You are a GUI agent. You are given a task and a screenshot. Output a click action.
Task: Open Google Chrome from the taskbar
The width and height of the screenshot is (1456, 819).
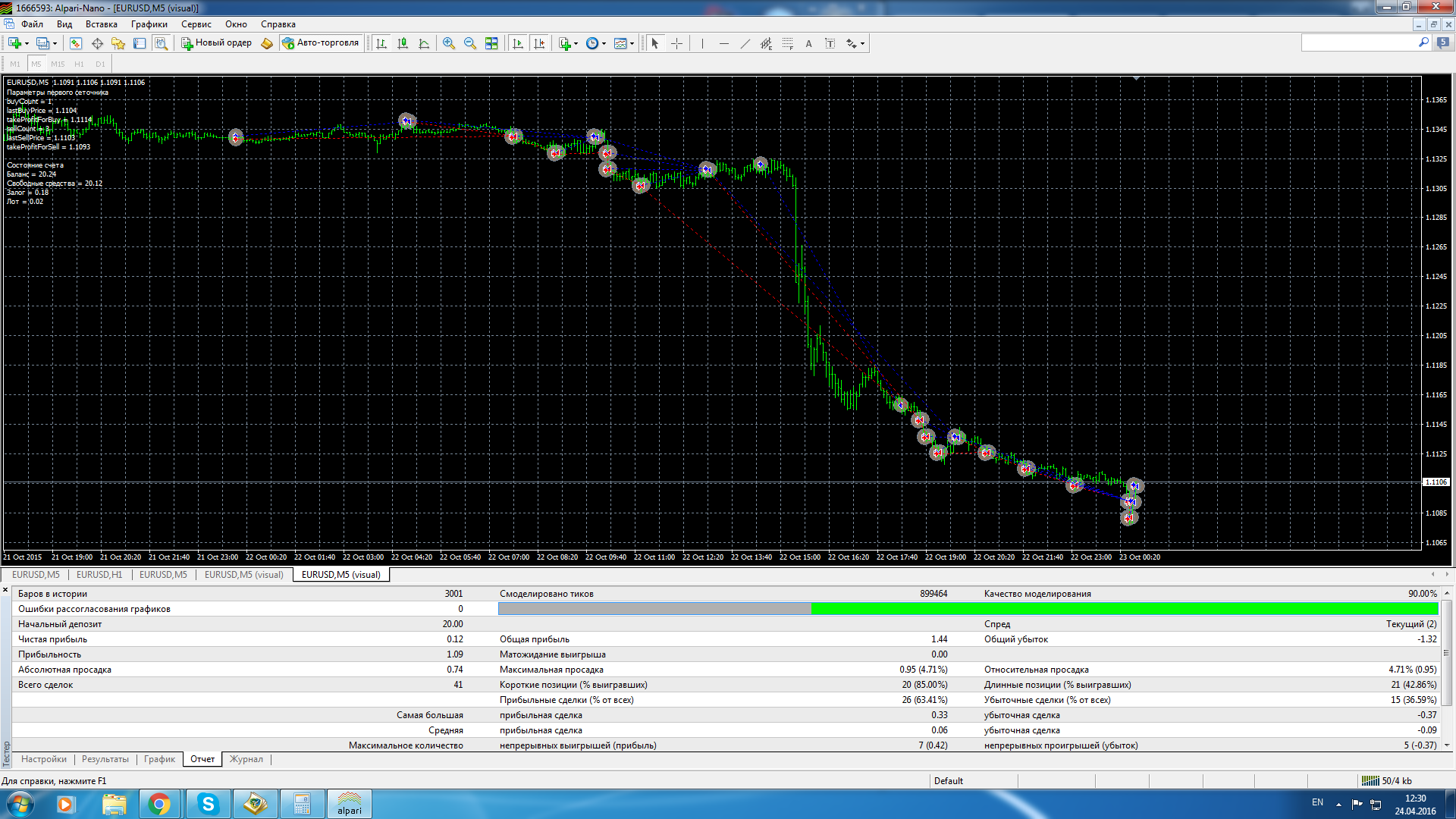tap(159, 805)
